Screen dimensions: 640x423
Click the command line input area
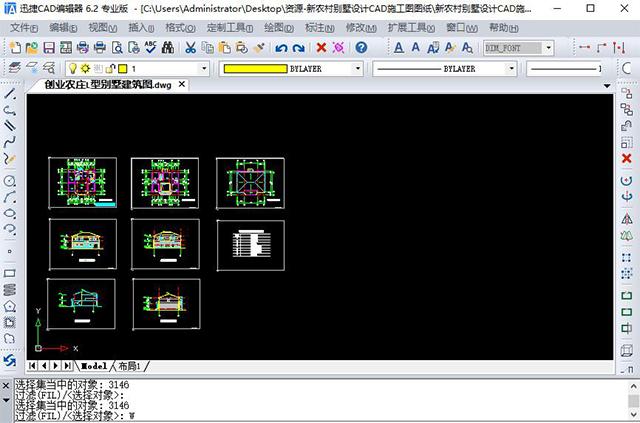tap(320, 416)
